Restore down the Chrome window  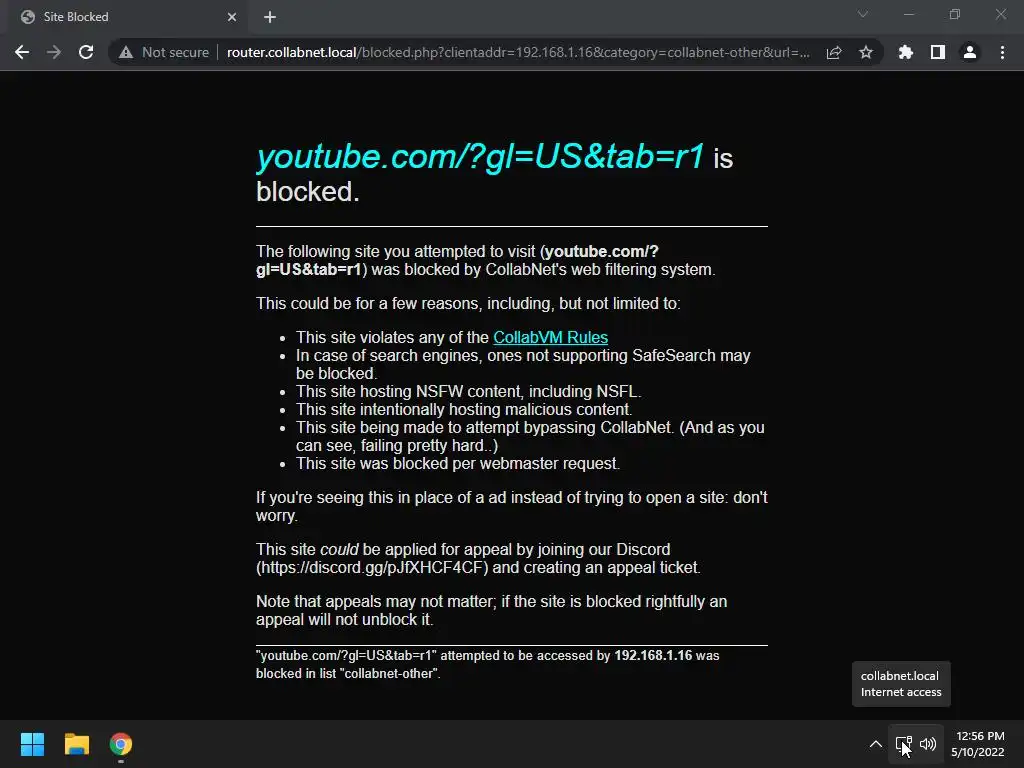click(x=955, y=14)
